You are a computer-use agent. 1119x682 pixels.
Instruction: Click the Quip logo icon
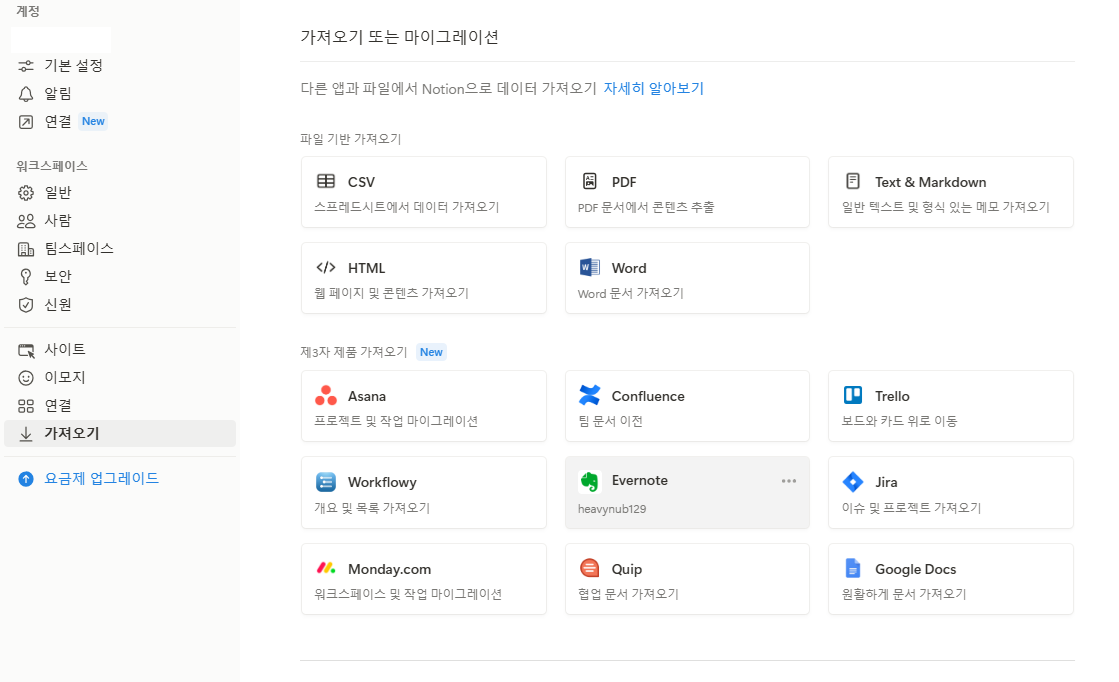point(589,569)
